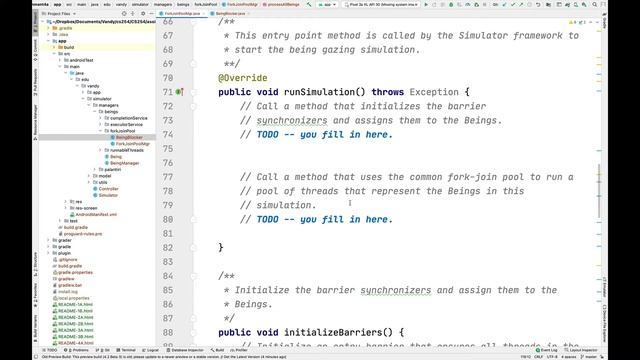
Task: Open the Structure side tab
Action: tap(36, 264)
